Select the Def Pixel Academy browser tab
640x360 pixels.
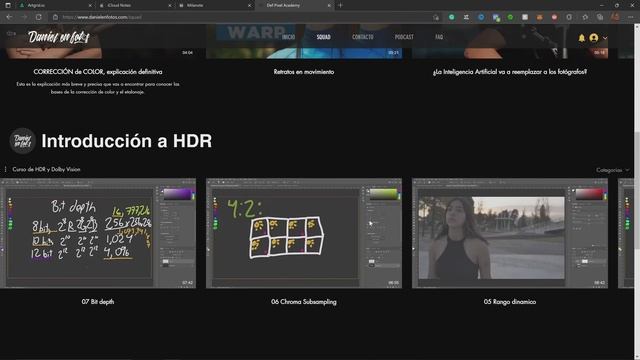[x=294, y=5]
